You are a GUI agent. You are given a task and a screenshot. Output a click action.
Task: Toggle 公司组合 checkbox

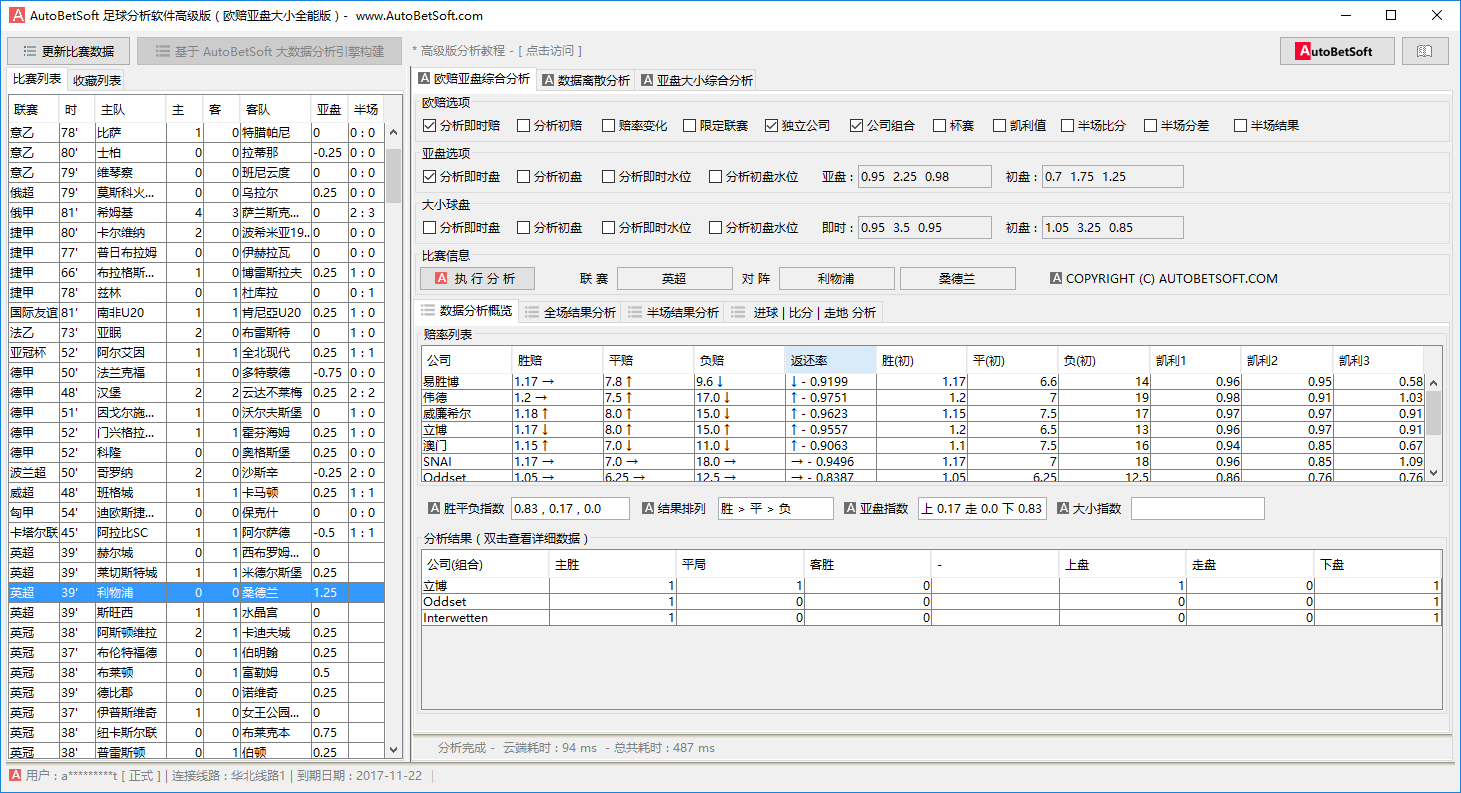tap(882, 126)
